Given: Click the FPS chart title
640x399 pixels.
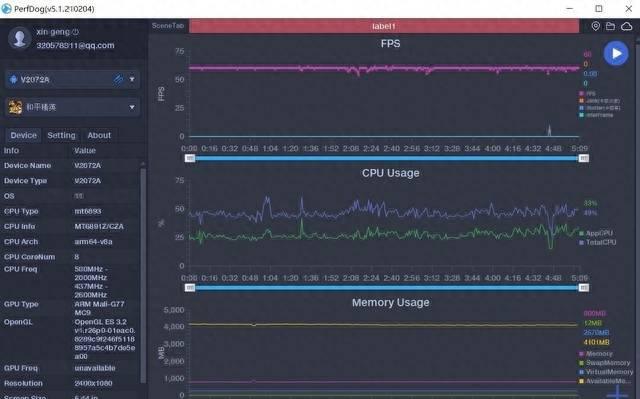Looking at the screenshot, I should click(391, 44).
